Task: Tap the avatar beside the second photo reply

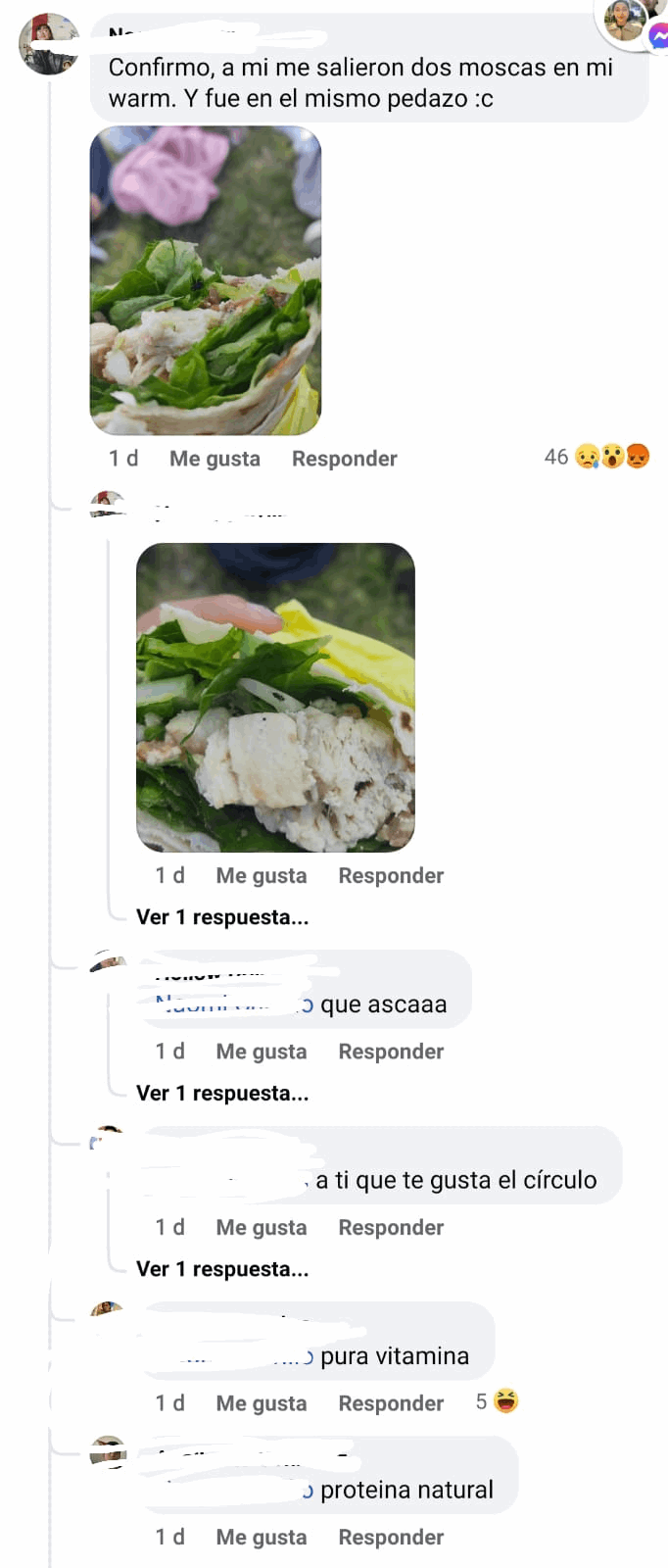Action: click(108, 503)
